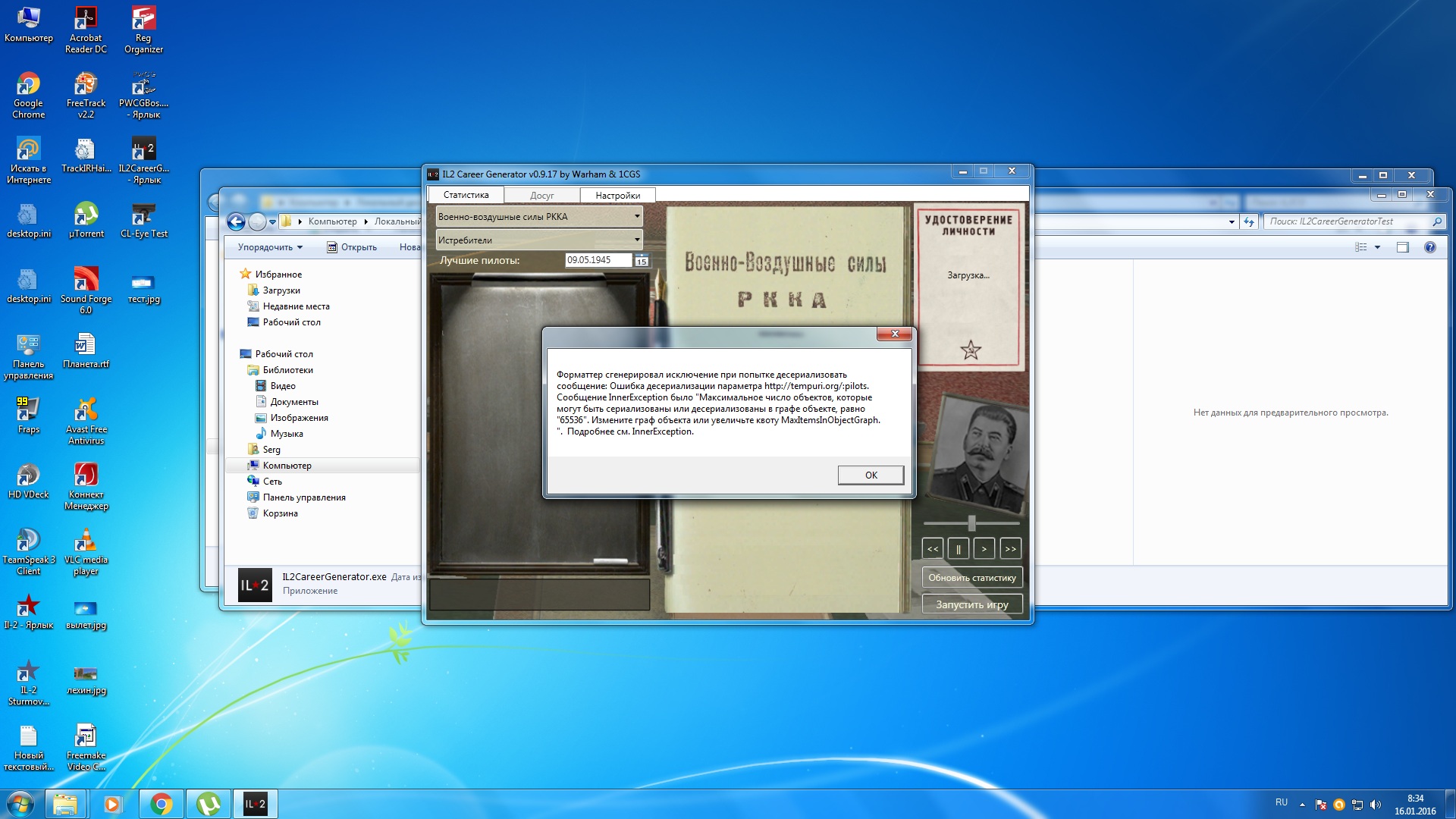Screen dimensions: 1456x819
Task: Click RU language indicator in taskbar
Action: click(1281, 802)
